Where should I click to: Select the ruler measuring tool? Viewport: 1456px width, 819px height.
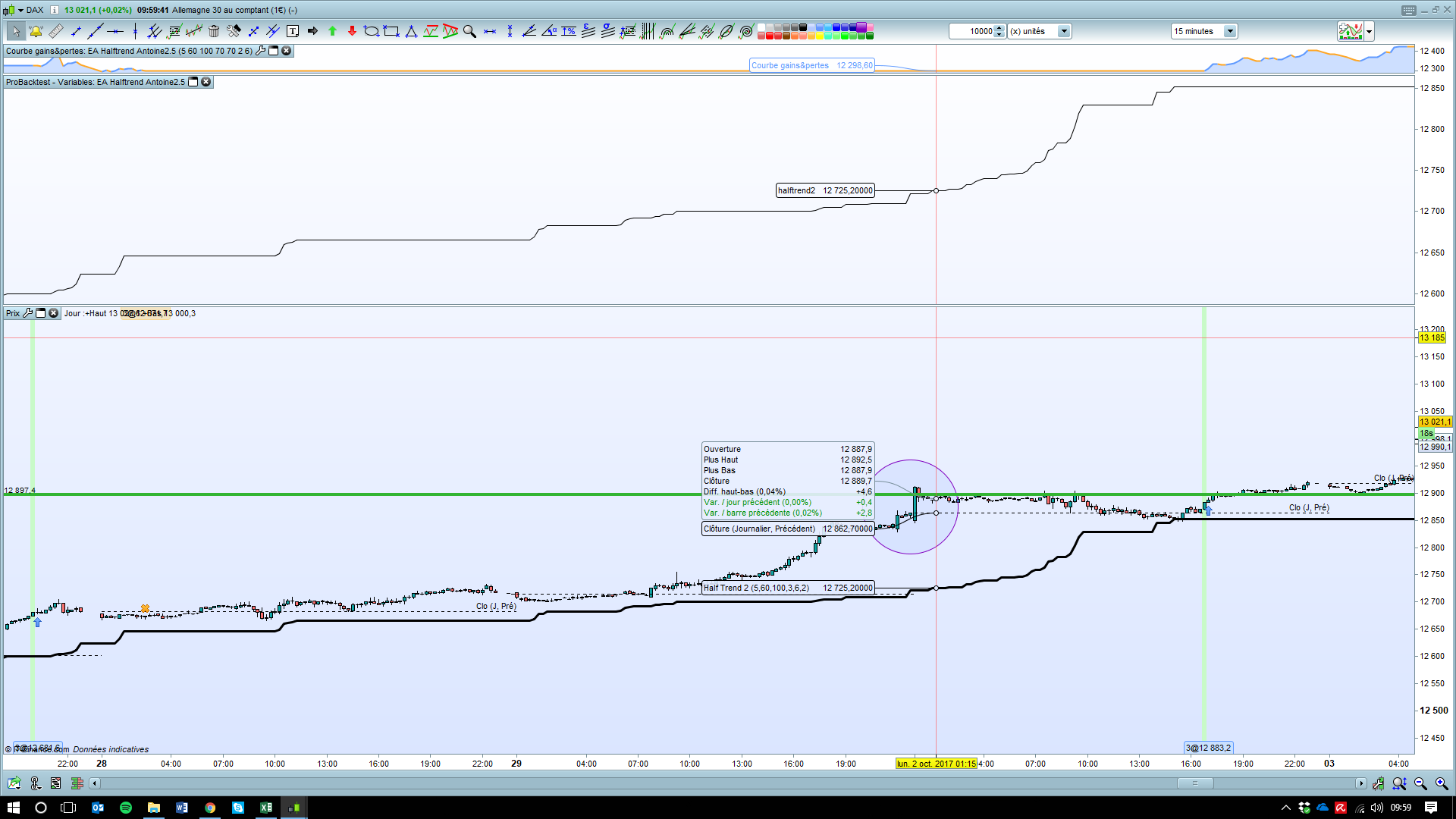point(56,31)
